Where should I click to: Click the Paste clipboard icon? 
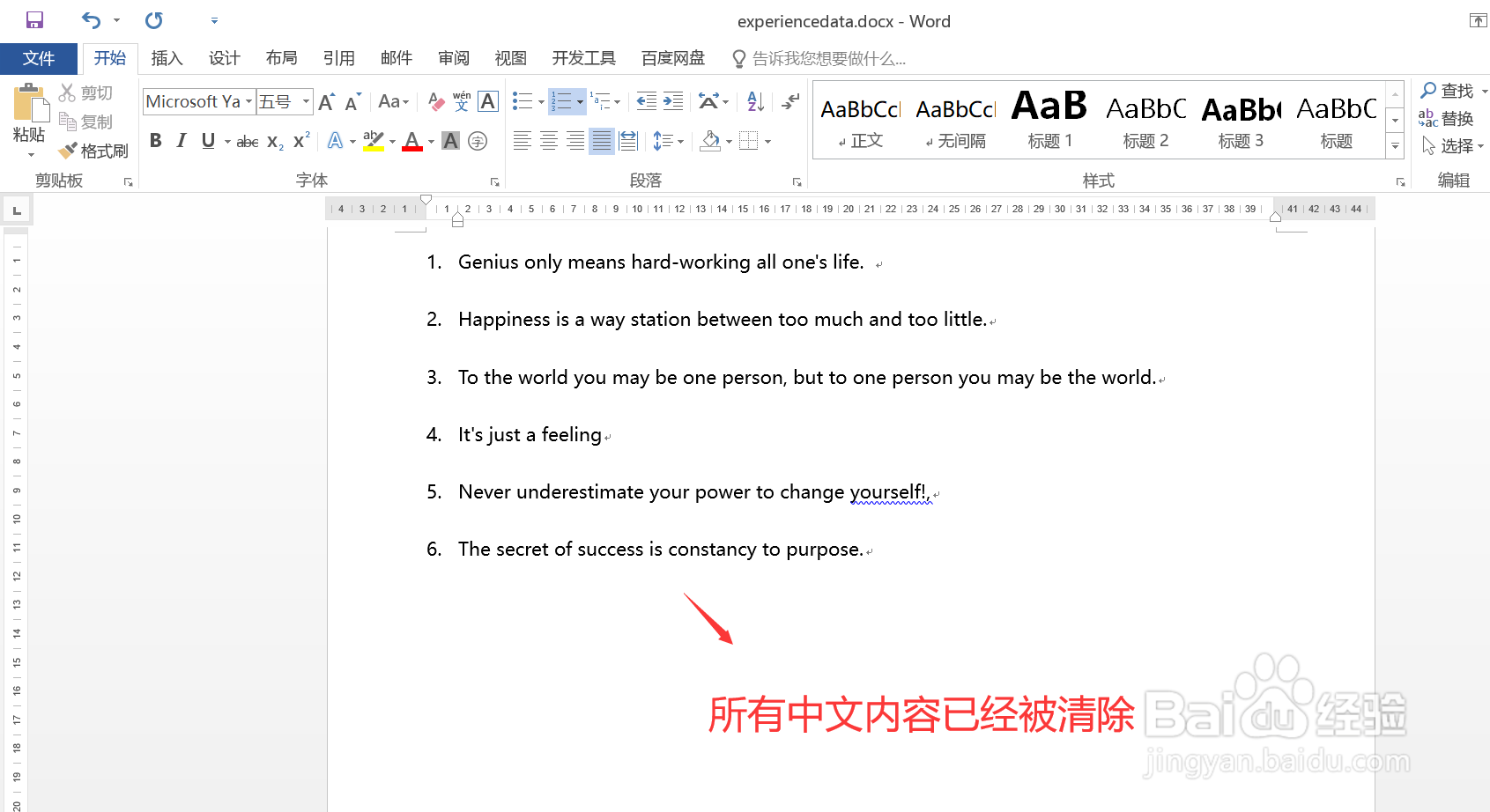click(x=30, y=104)
